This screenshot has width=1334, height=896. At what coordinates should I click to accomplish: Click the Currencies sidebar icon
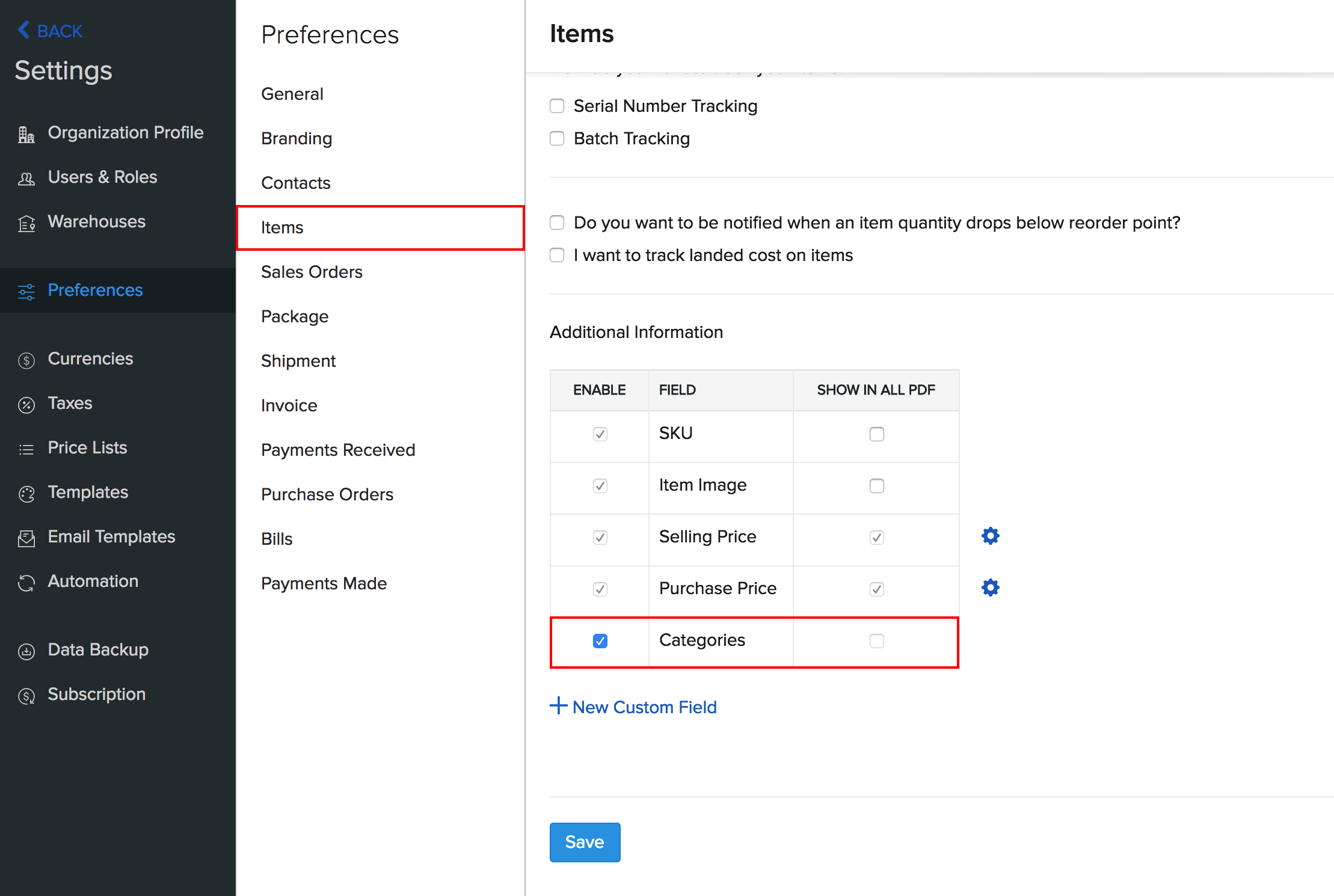tap(28, 359)
